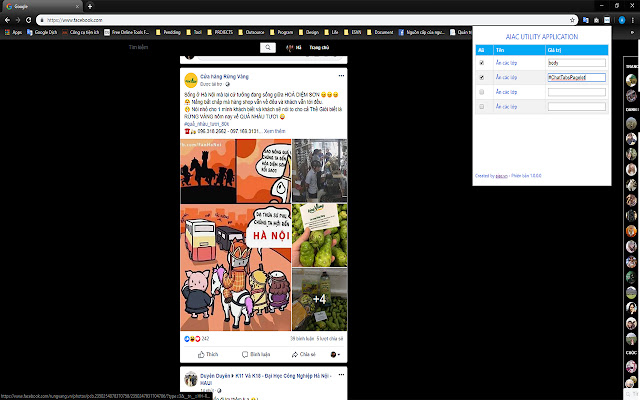The image size is (640, 400).
Task: Check the third row's empty checkbox
Action: coord(482,92)
